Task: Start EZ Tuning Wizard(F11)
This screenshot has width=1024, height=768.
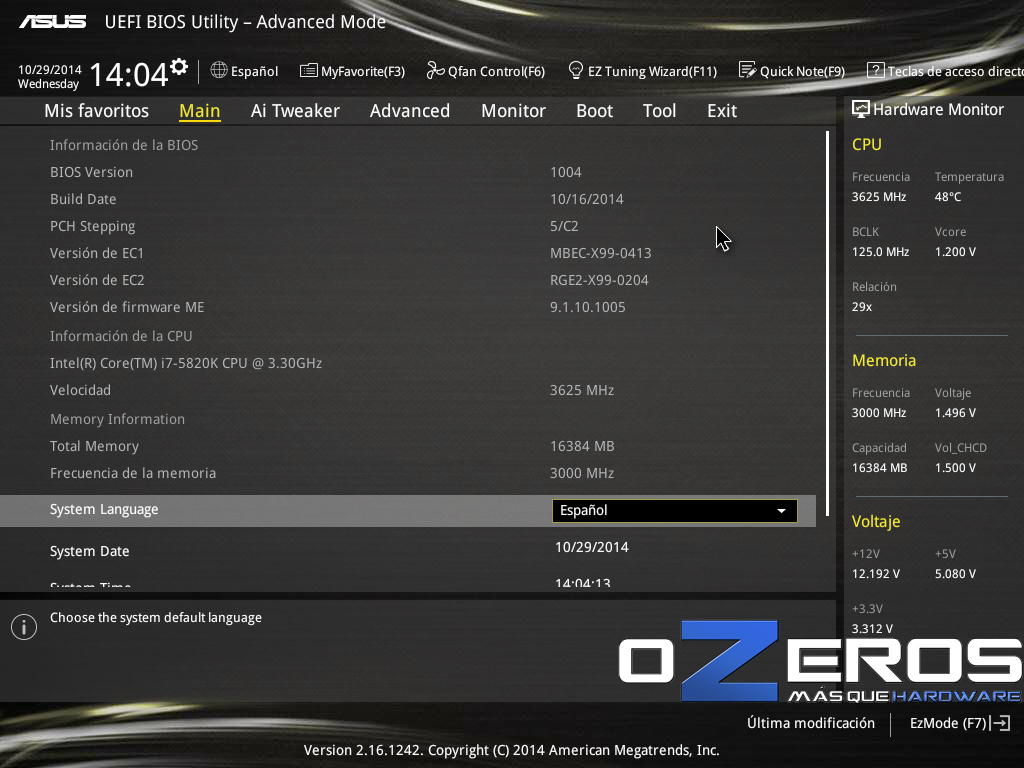Action: (643, 71)
